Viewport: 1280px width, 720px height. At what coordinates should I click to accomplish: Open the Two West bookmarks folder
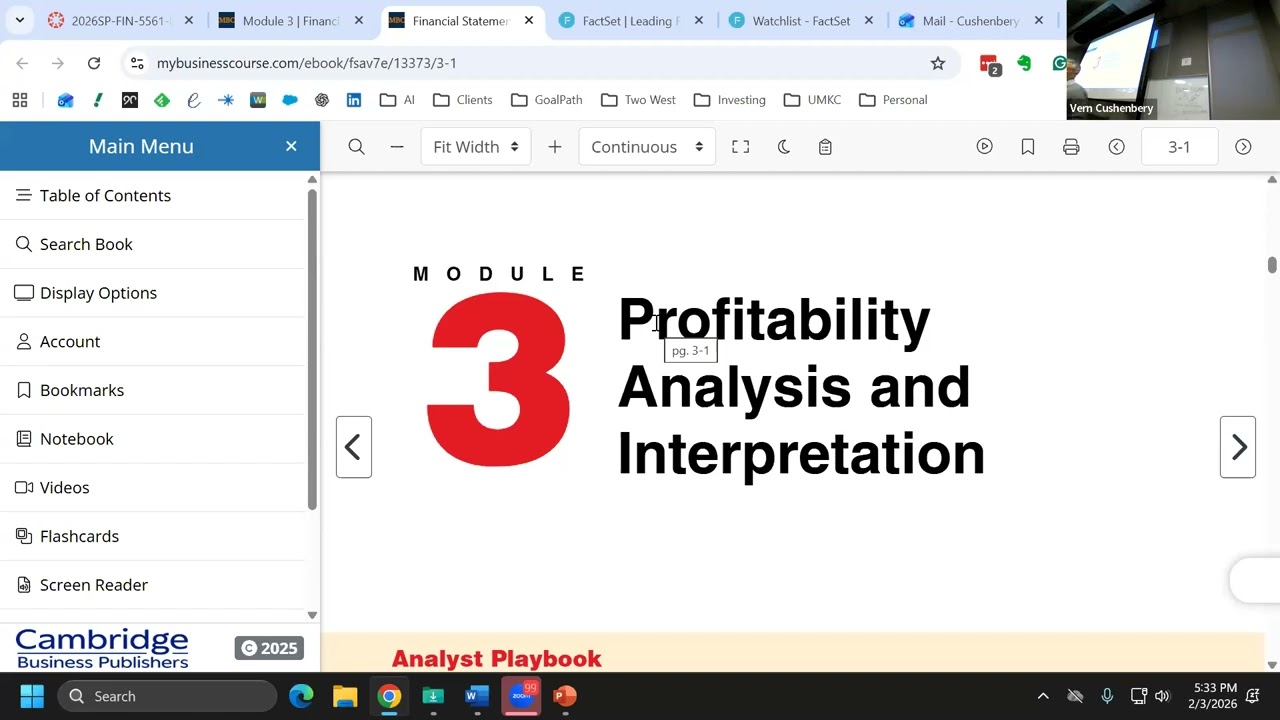point(639,100)
